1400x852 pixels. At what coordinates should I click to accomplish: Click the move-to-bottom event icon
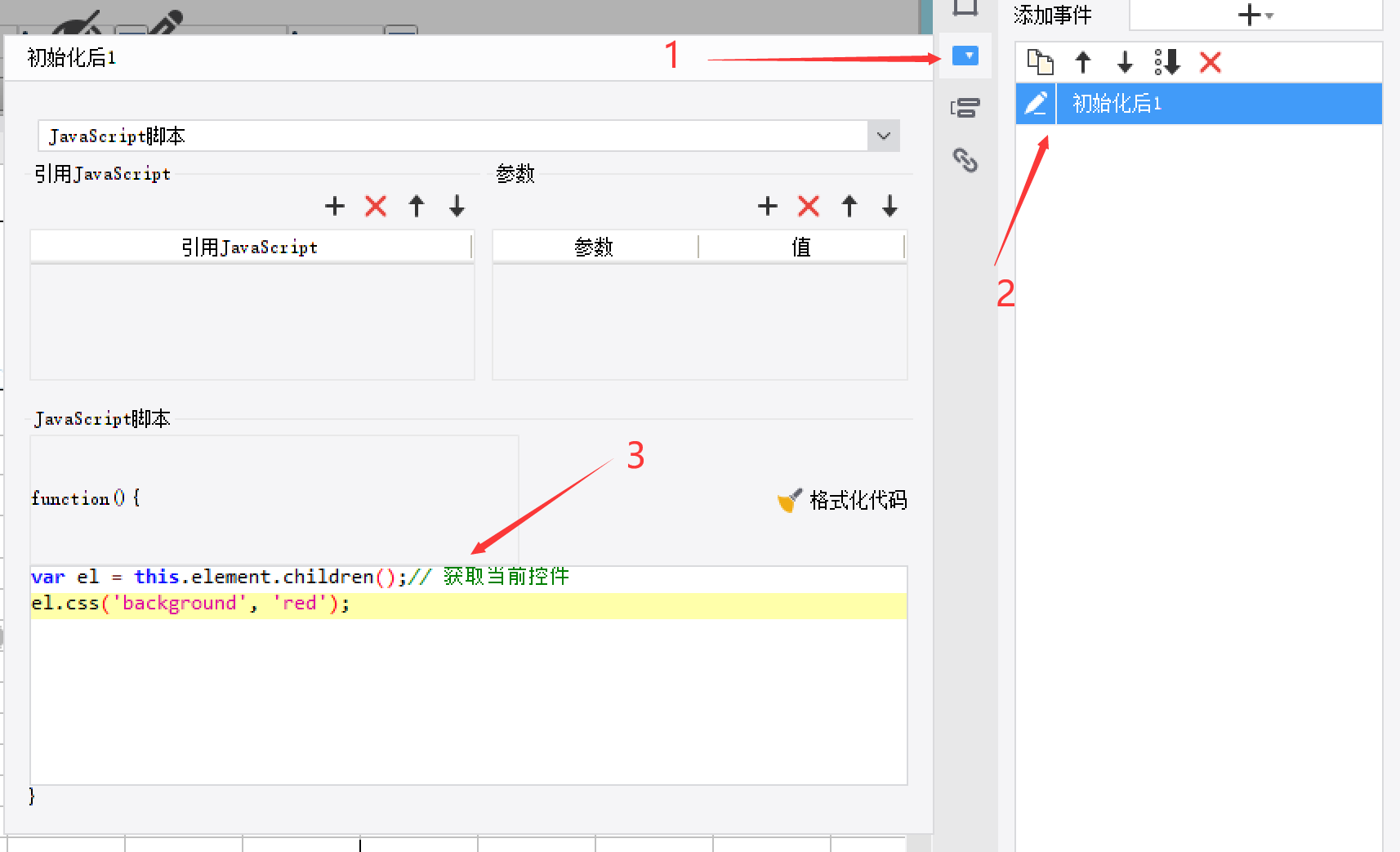point(1167,62)
